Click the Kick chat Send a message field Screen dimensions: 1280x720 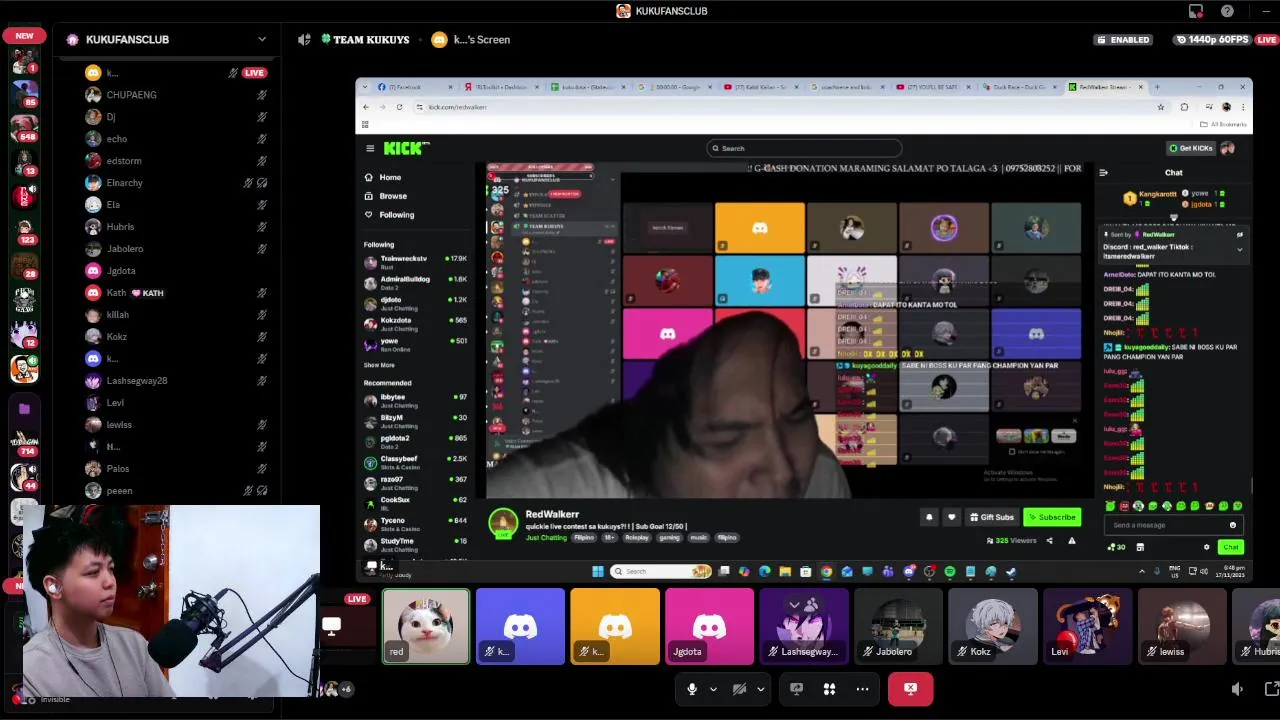pos(1172,525)
